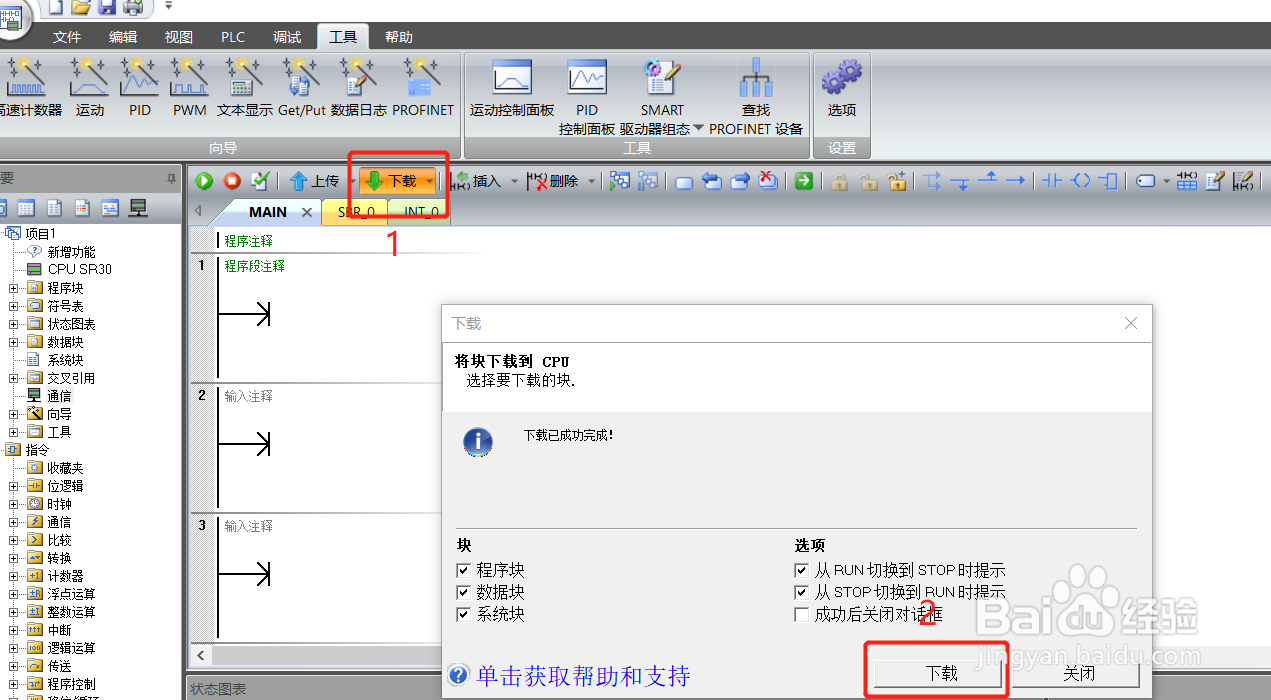Enable 成功后关闭对话框 checkbox
This screenshot has width=1271, height=700.
point(801,614)
